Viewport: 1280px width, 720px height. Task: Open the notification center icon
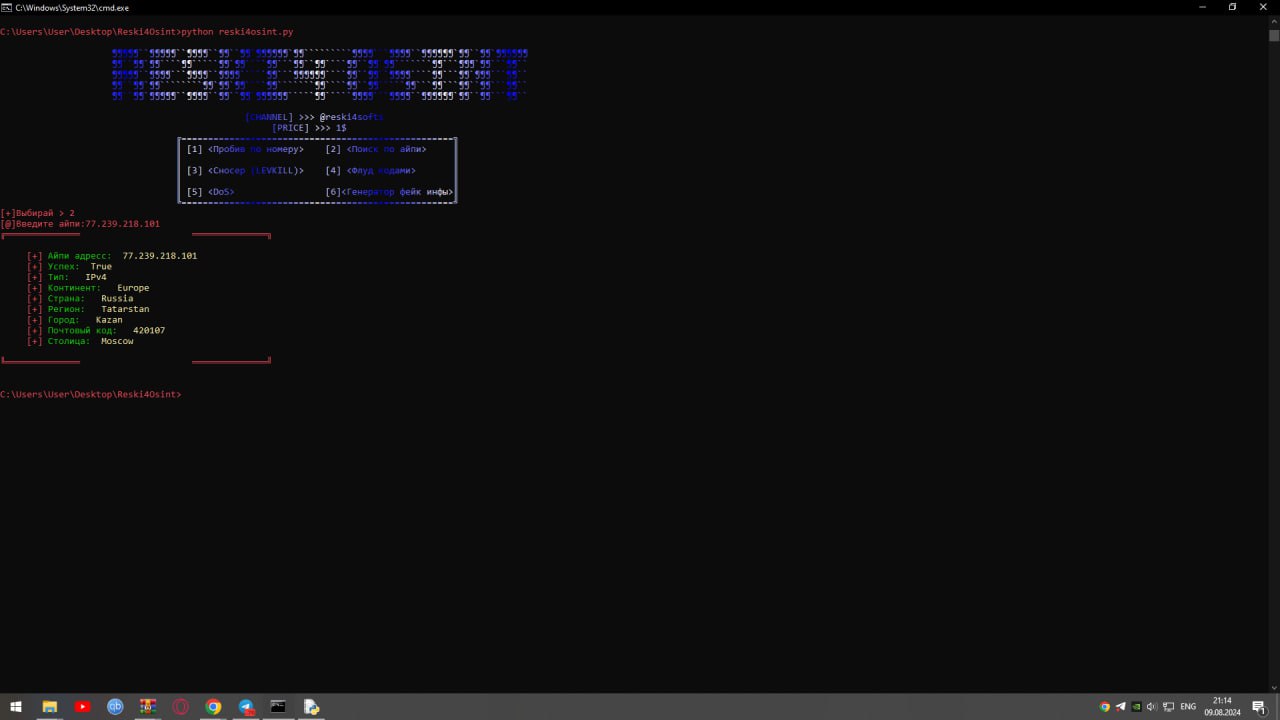1259,707
